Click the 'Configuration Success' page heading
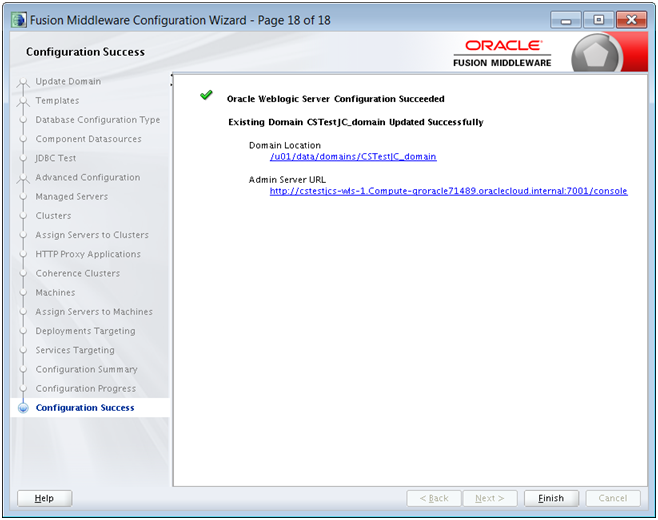 (x=85, y=52)
